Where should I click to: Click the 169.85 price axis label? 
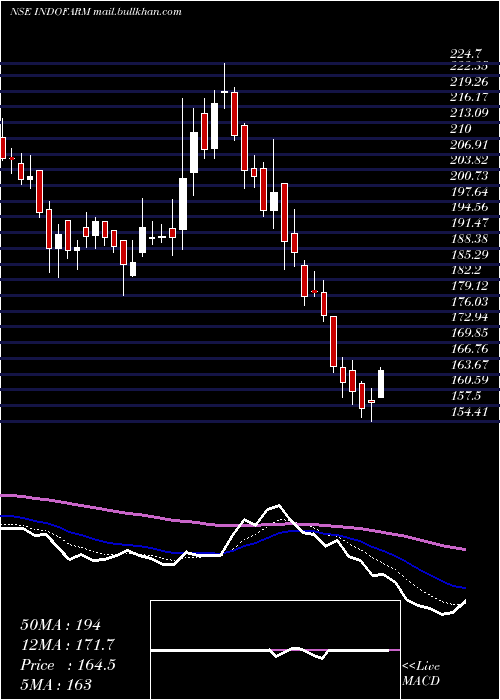[x=471, y=334]
